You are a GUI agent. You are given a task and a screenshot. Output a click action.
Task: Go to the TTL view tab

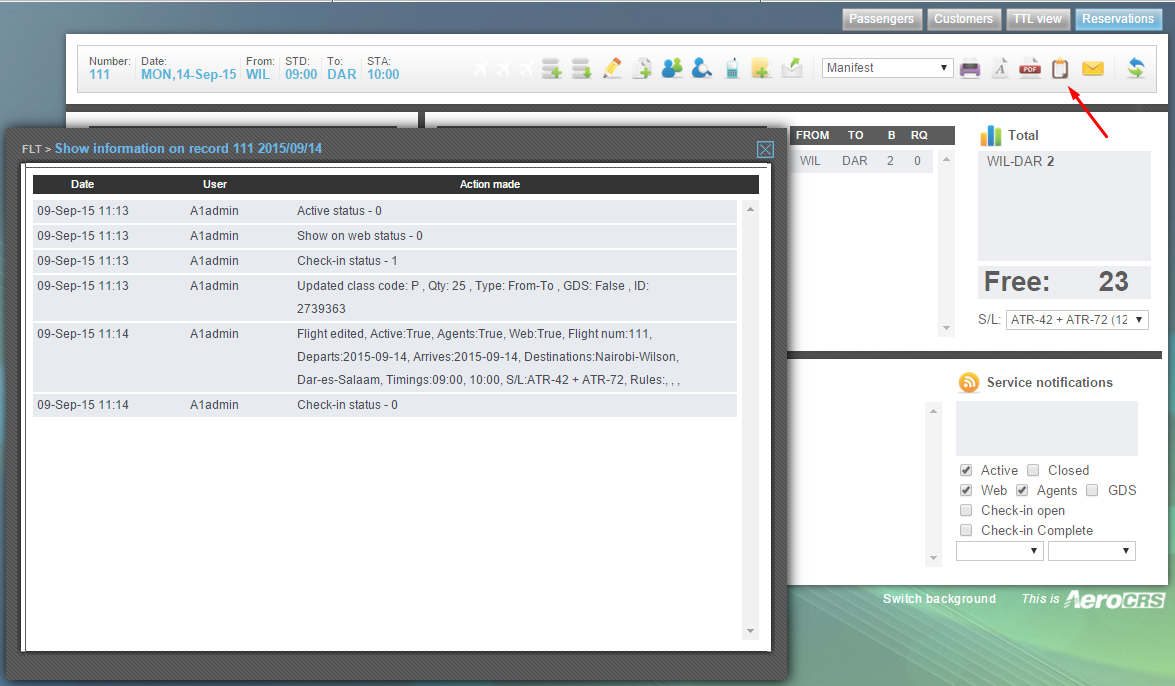tap(1037, 19)
